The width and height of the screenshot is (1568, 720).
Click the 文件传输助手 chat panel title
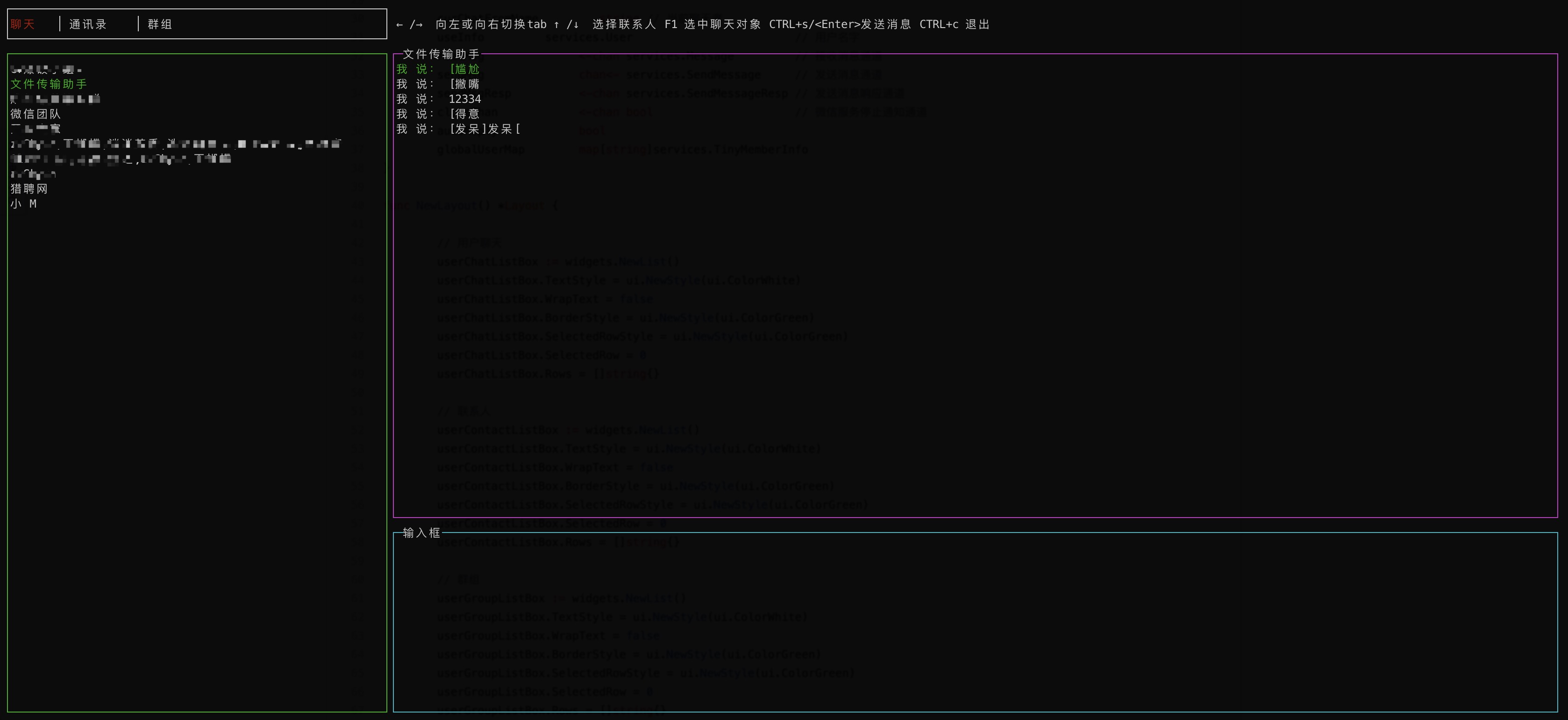pos(442,54)
